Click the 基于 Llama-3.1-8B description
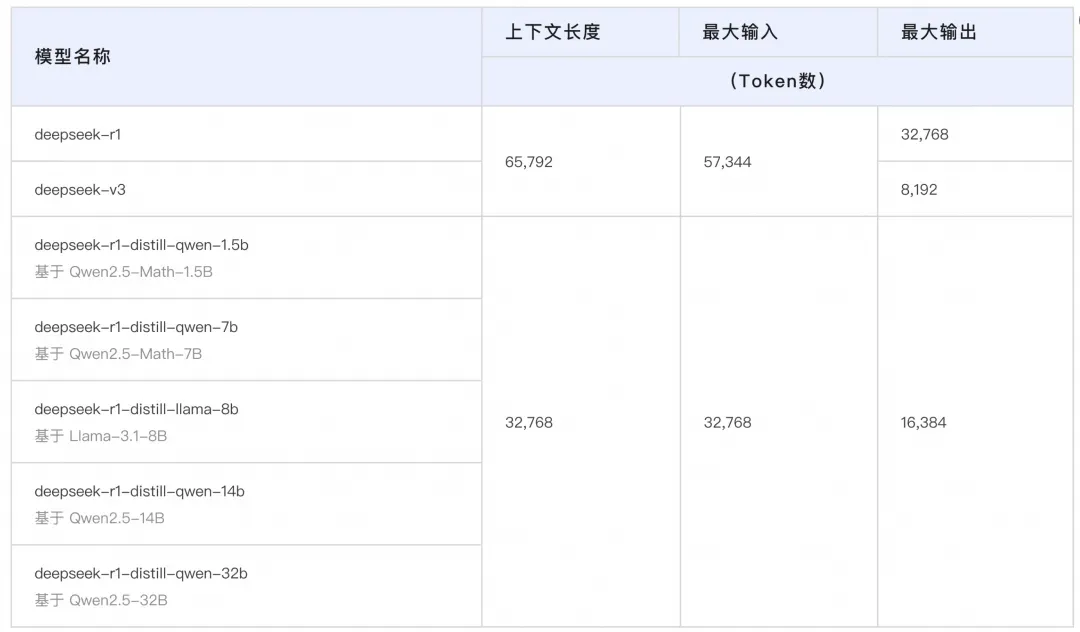This screenshot has height=632, width=1080. click(x=100, y=436)
